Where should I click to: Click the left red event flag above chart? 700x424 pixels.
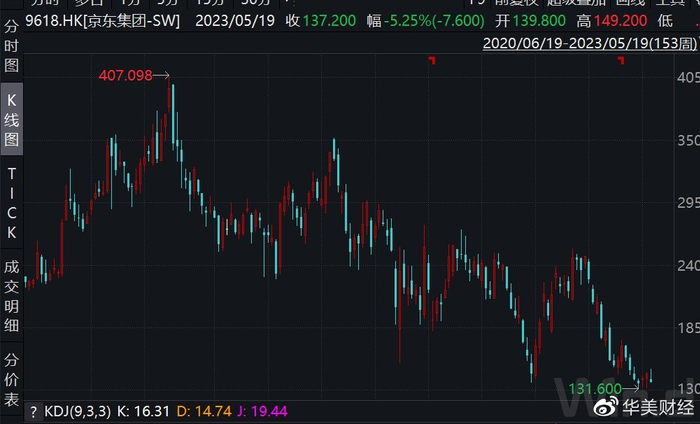(432, 60)
